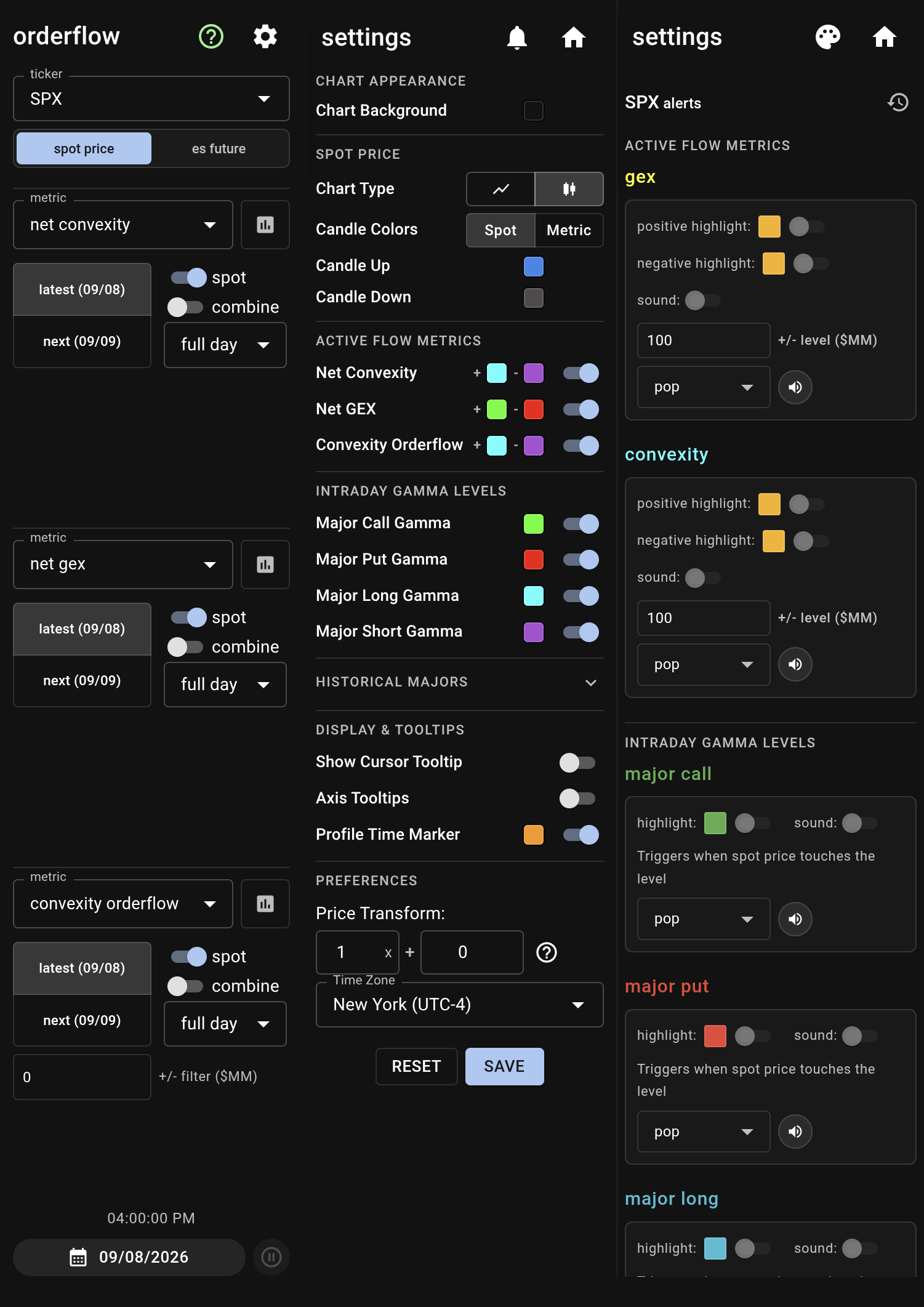Click the RESET button
The width and height of the screenshot is (924, 1307).
[417, 1066]
